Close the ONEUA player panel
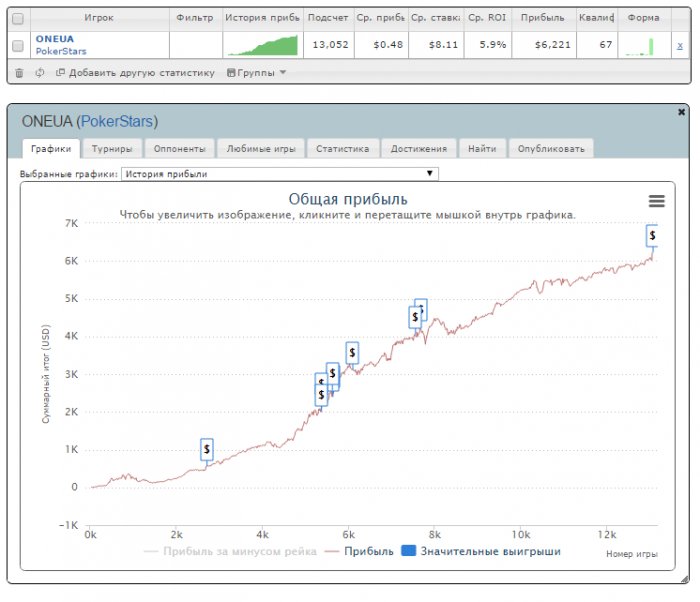Screen dimensions: 700x602 (681, 112)
